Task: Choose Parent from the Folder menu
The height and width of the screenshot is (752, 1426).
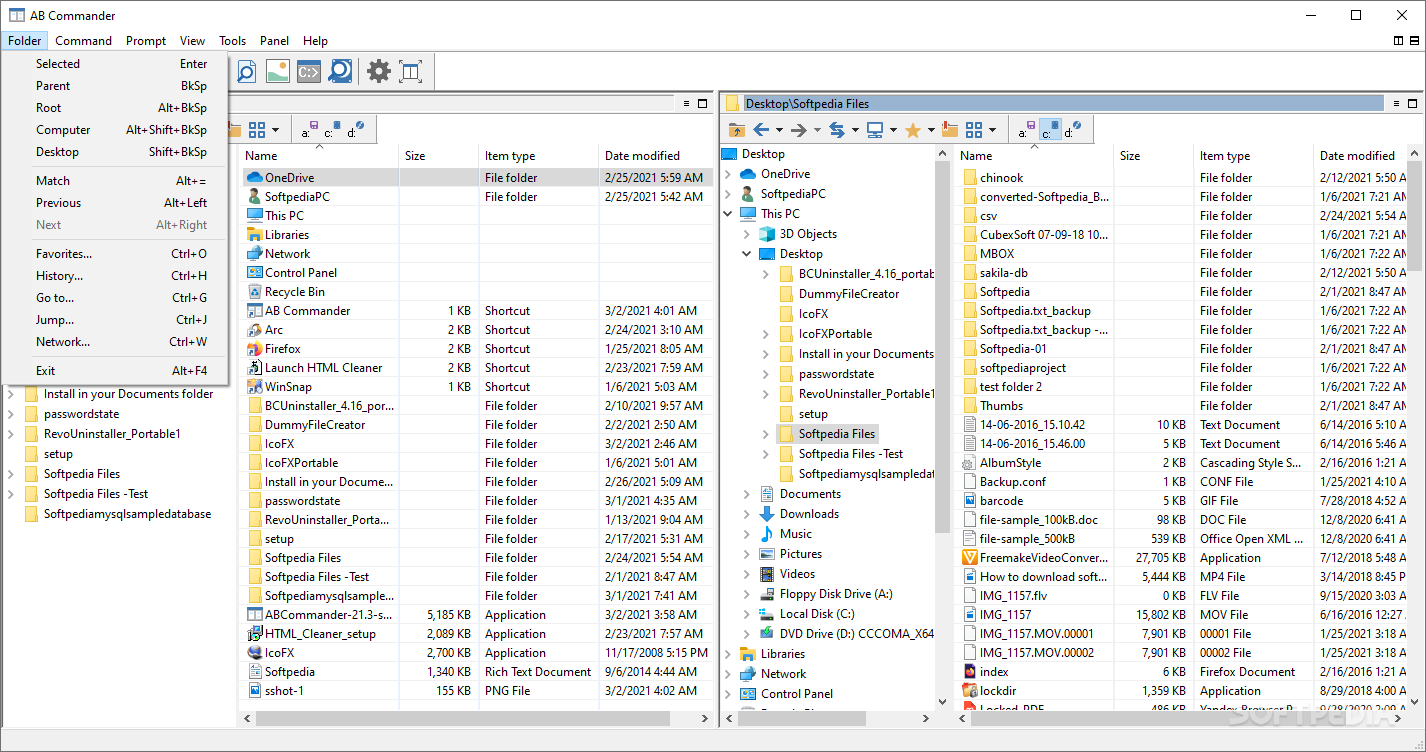Action: click(115, 86)
